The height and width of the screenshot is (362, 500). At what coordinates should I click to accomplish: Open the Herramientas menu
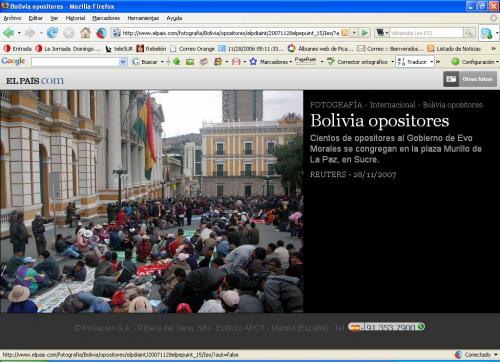pos(143,18)
